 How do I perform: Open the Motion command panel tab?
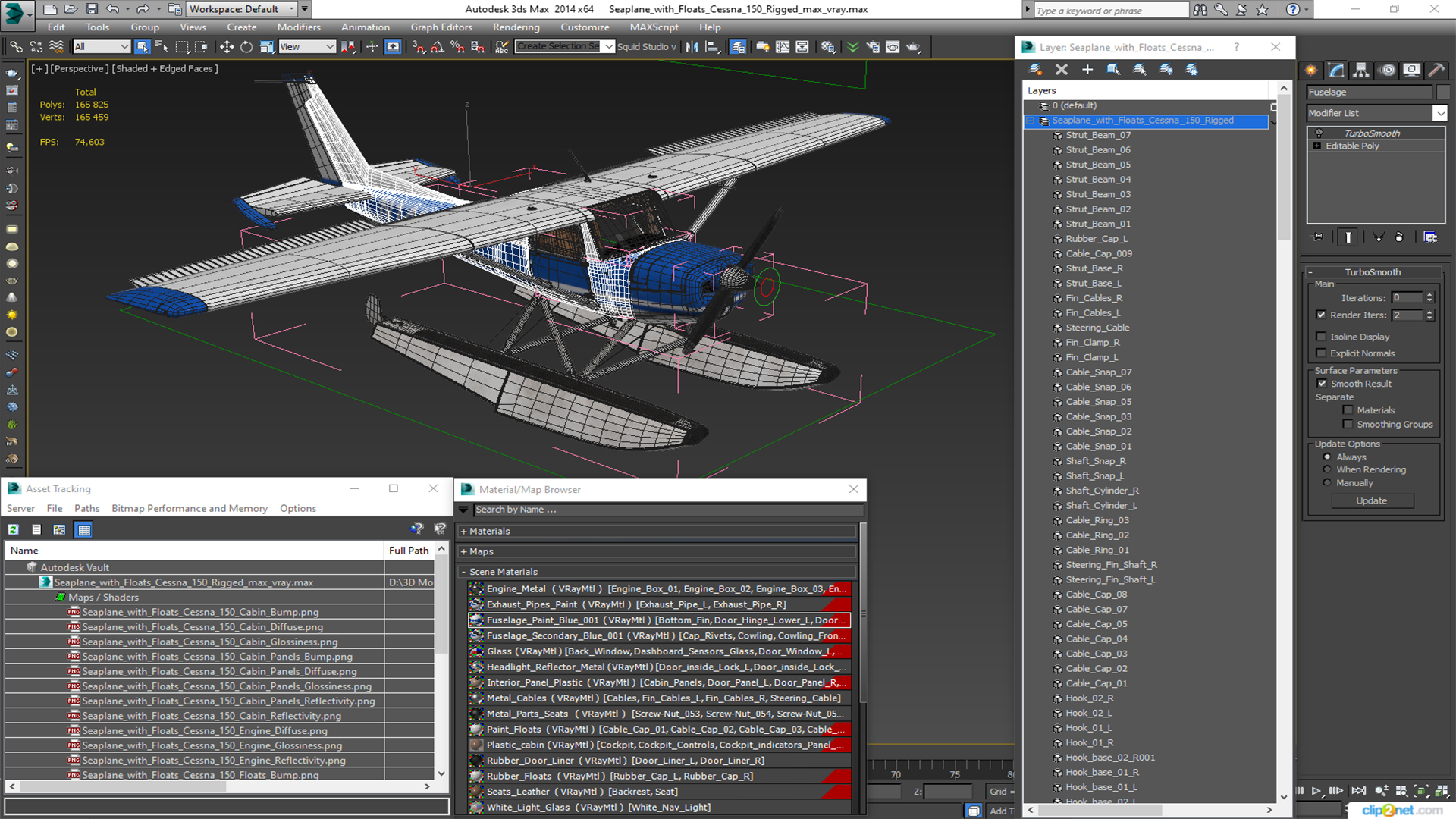click(x=1388, y=70)
